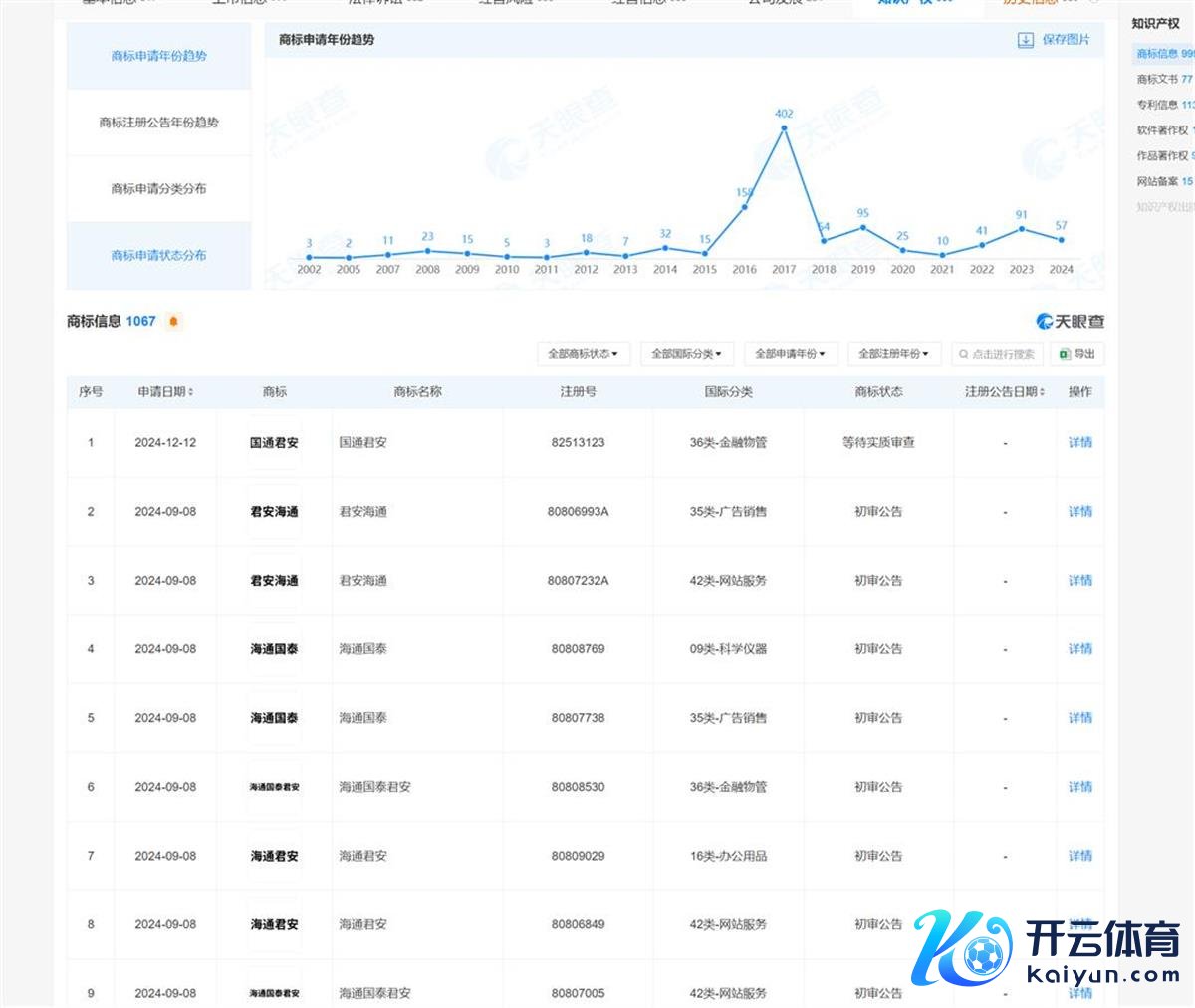Open the 全部商标状态 dropdown filter

583,354
